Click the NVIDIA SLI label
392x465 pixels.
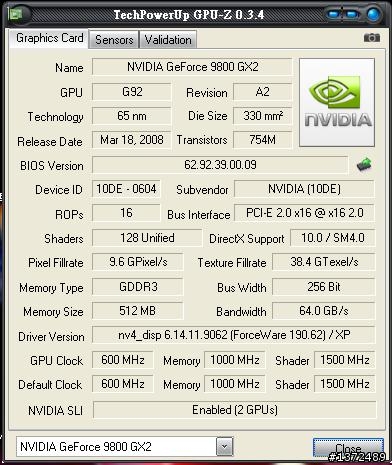pos(55,411)
